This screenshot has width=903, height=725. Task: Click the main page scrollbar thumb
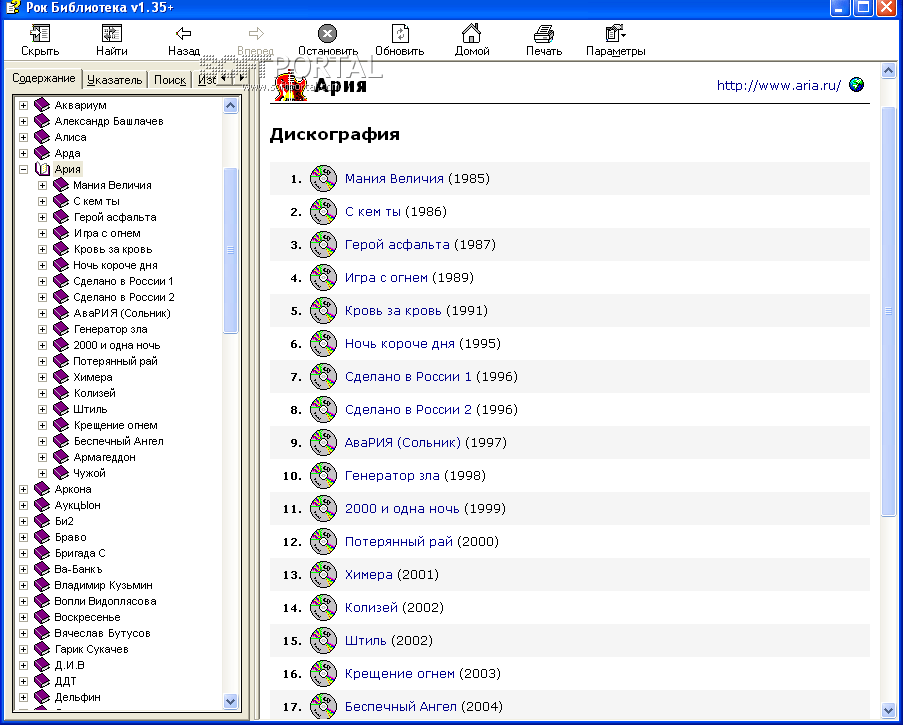click(x=889, y=310)
